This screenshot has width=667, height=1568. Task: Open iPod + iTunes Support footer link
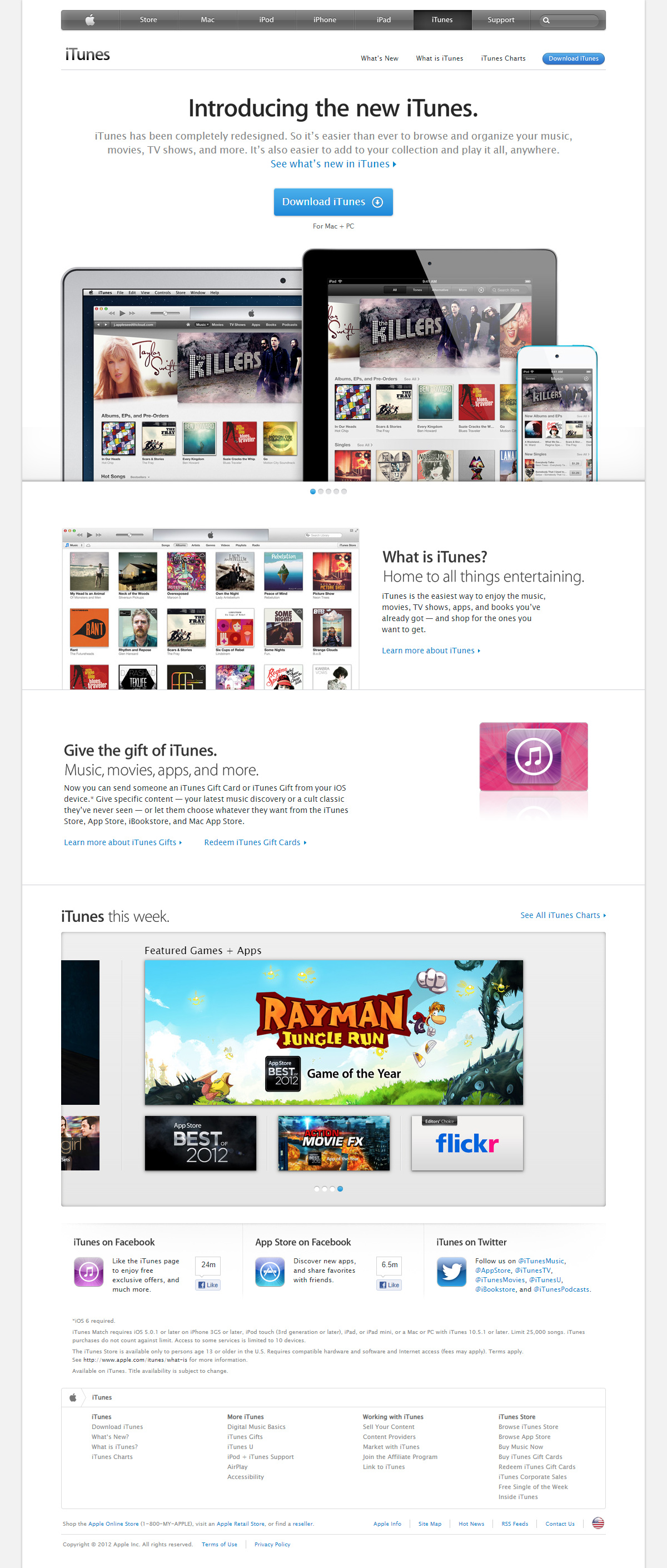coord(261,1457)
